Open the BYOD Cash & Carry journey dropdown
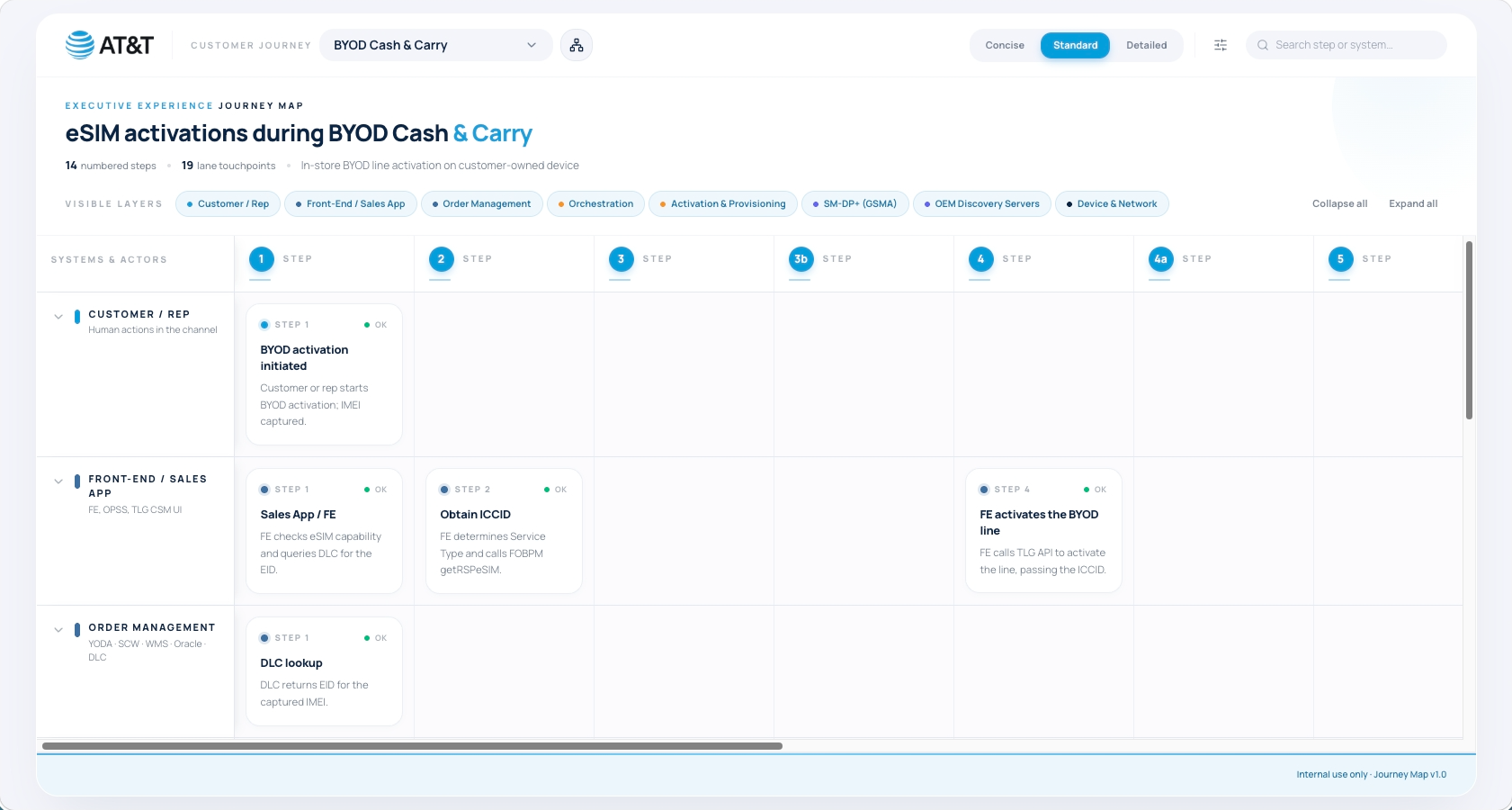 [436, 45]
